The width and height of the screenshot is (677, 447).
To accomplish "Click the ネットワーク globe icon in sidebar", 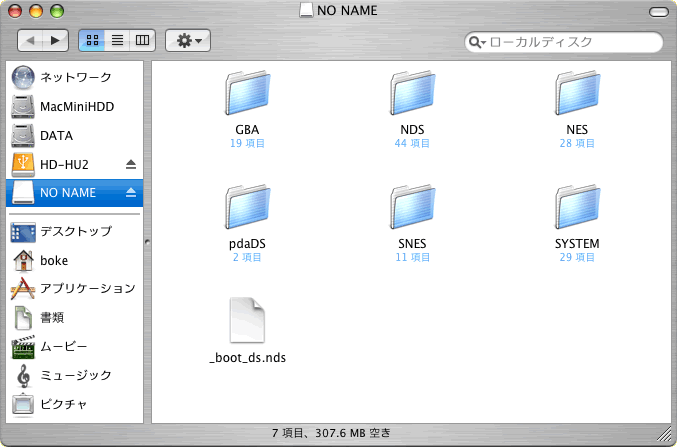I will 23,77.
